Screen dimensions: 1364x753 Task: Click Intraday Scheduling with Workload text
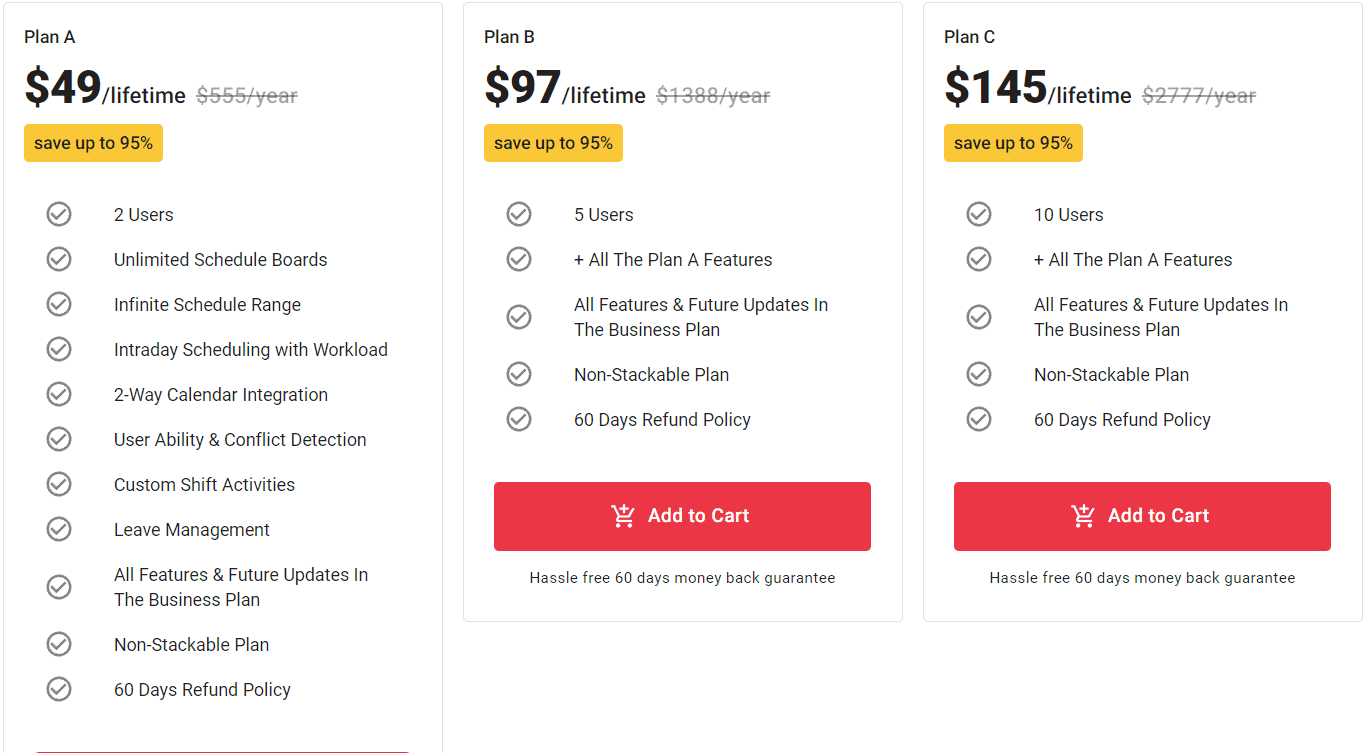pyautogui.click(x=250, y=350)
